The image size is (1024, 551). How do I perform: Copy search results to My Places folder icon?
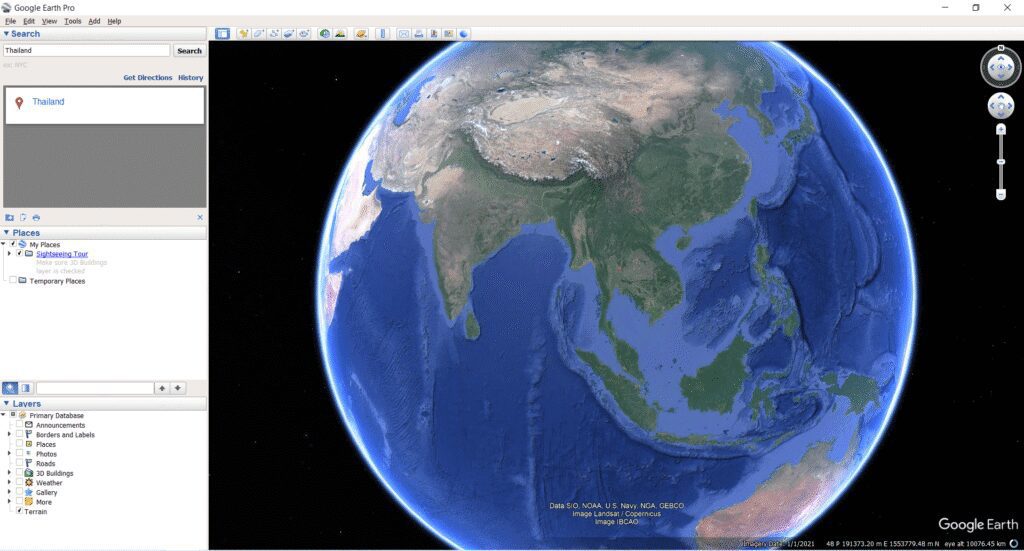click(10, 217)
